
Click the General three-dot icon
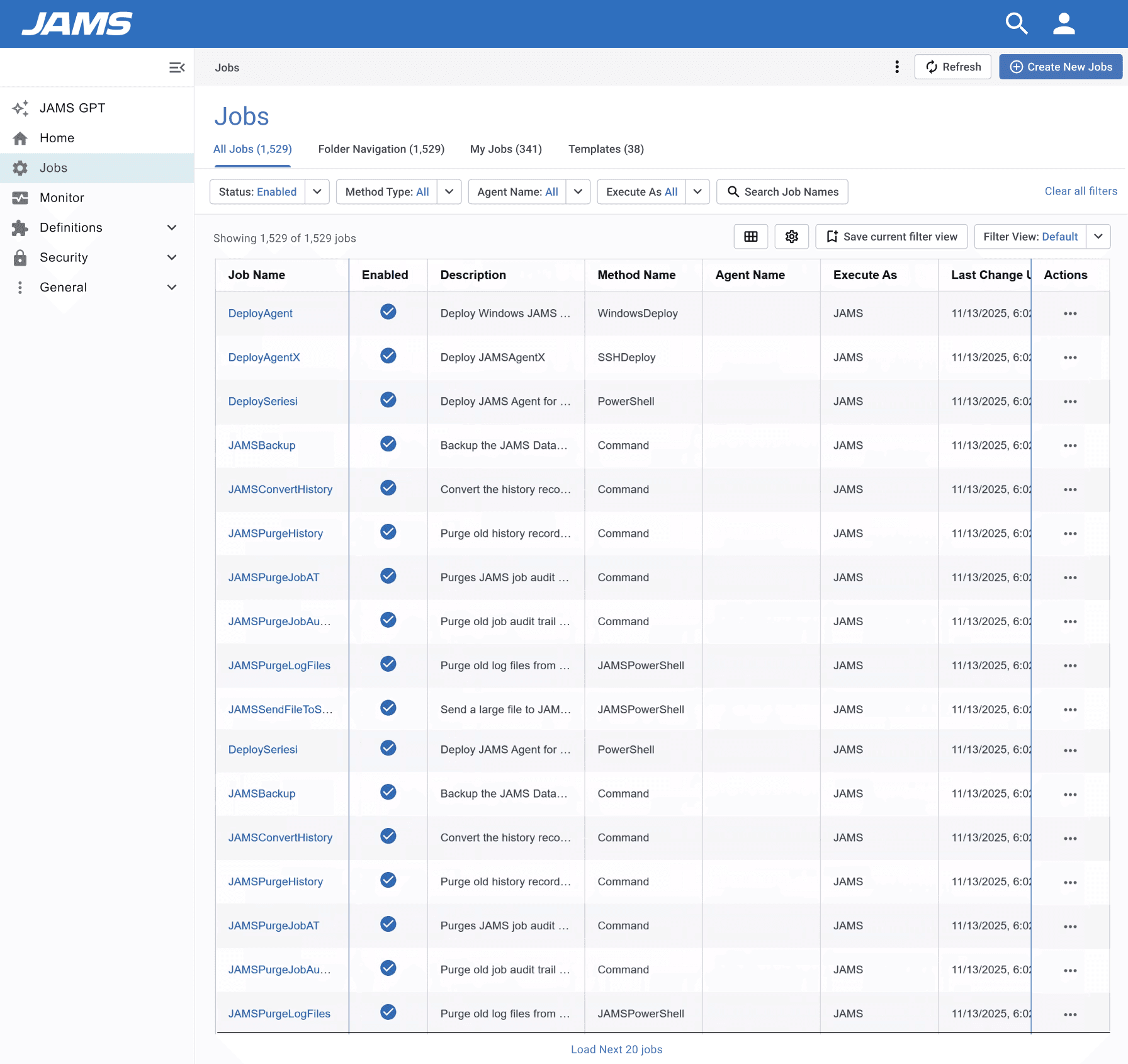pyautogui.click(x=20, y=288)
